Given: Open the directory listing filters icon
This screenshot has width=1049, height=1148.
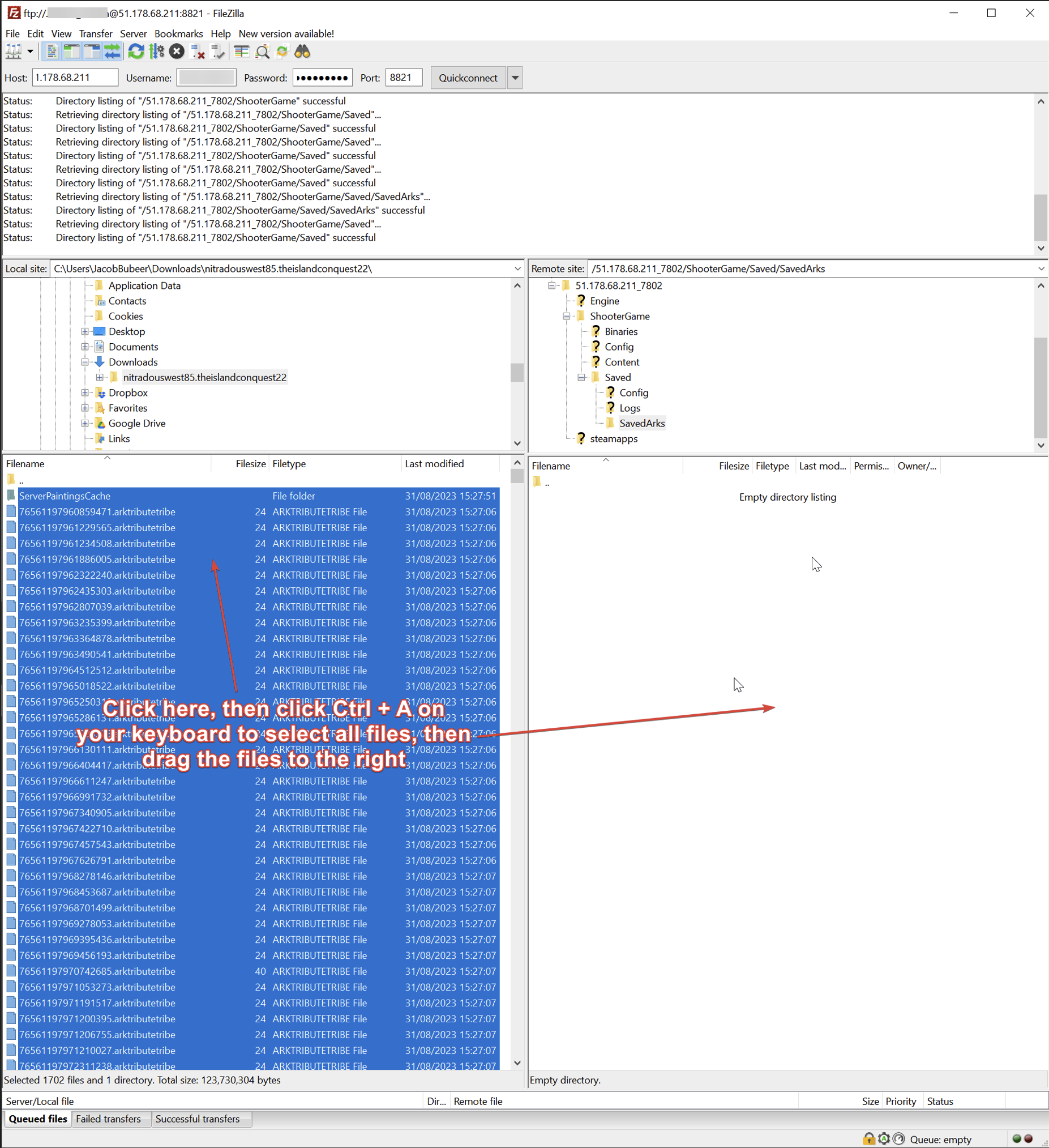Looking at the screenshot, I should coord(241,52).
